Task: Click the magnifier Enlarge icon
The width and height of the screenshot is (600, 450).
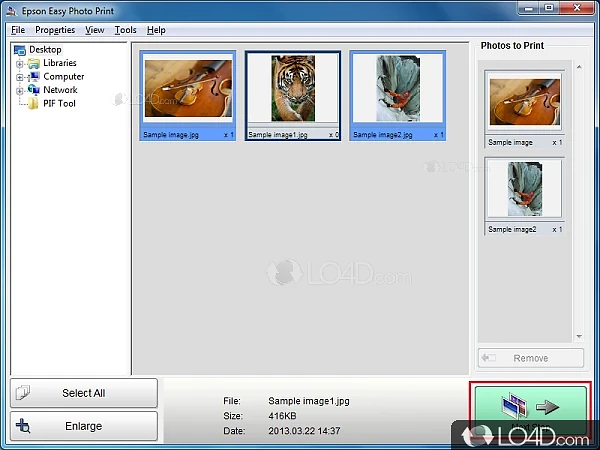Action: tap(23, 426)
